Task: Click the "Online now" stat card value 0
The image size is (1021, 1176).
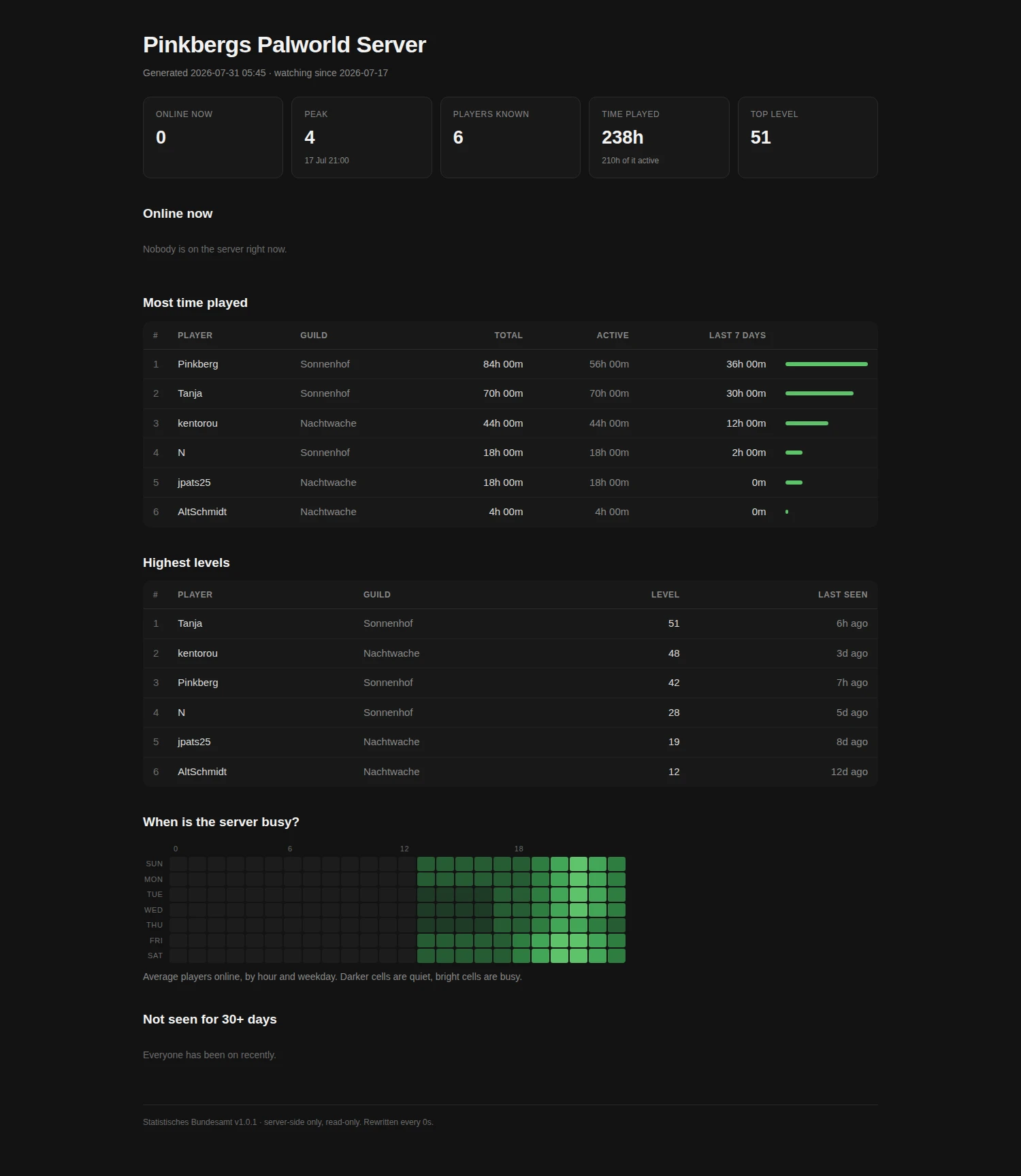Action: point(161,137)
